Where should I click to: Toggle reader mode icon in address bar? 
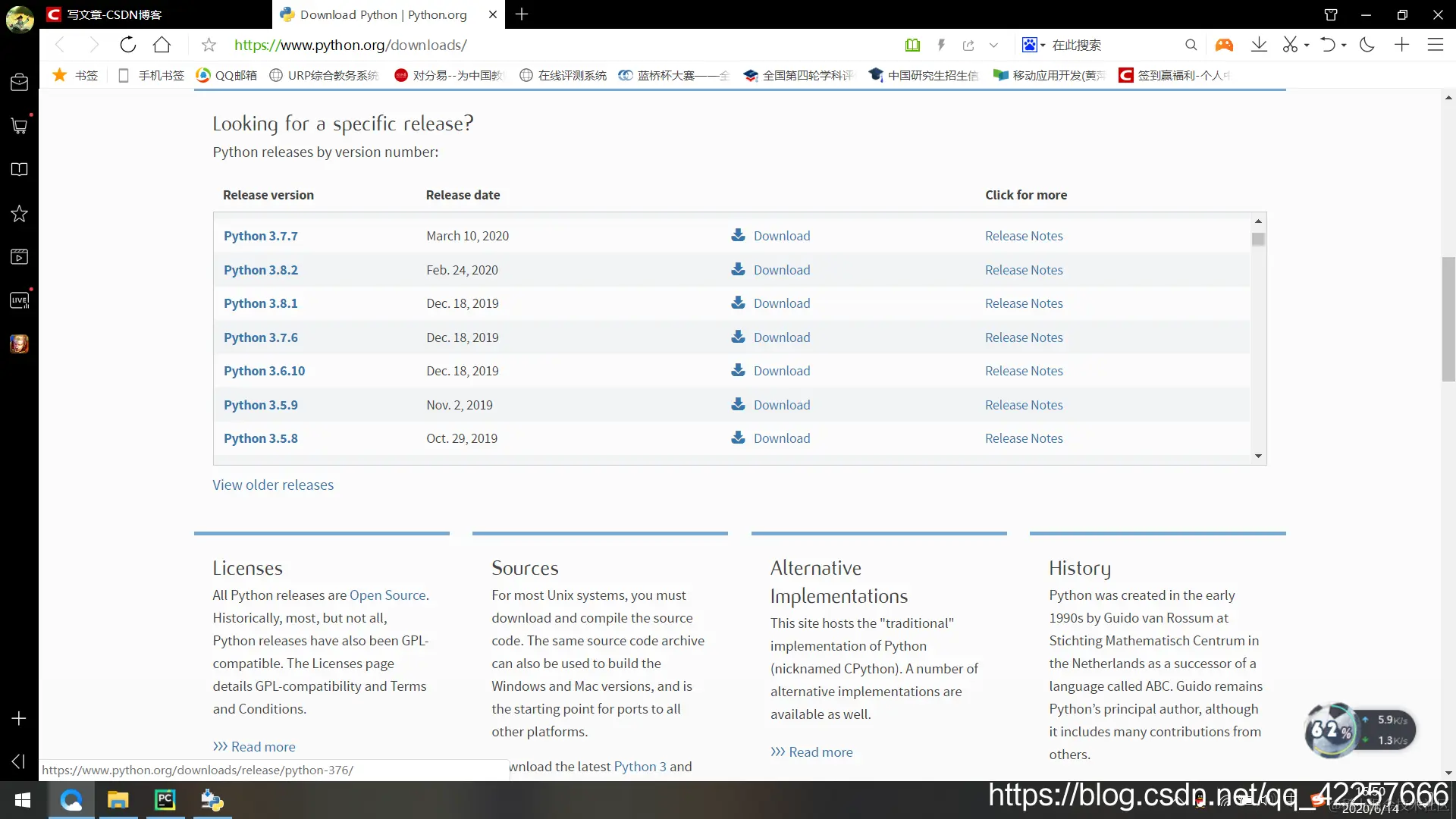point(912,45)
